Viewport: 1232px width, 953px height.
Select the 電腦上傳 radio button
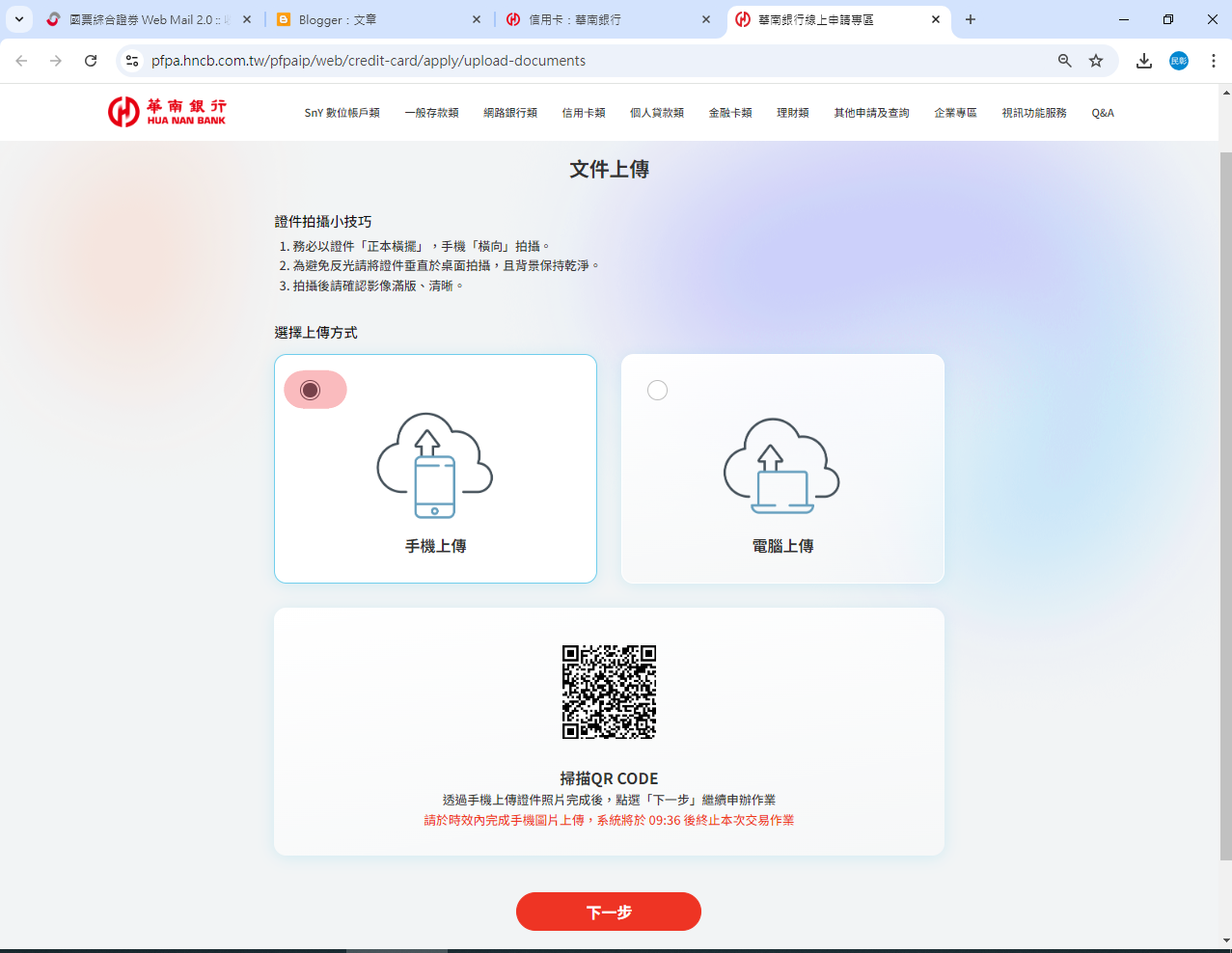(657, 390)
